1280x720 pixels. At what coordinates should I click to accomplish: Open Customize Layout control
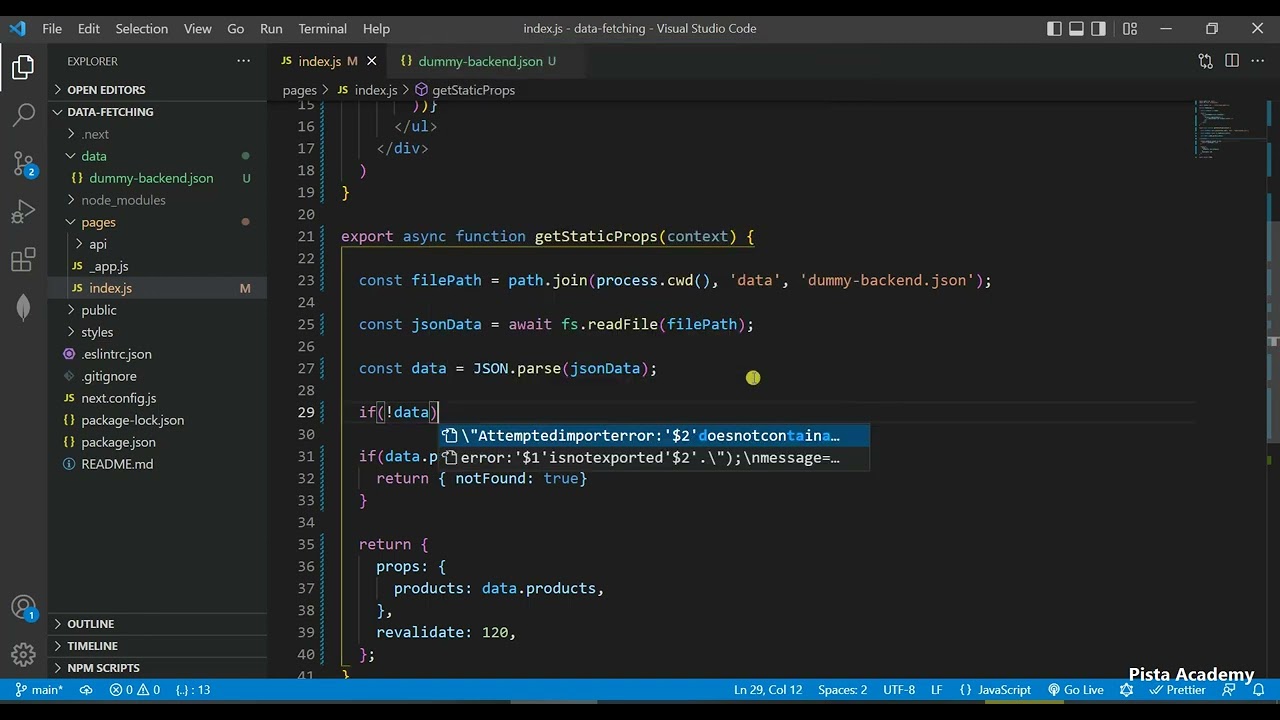(1129, 29)
